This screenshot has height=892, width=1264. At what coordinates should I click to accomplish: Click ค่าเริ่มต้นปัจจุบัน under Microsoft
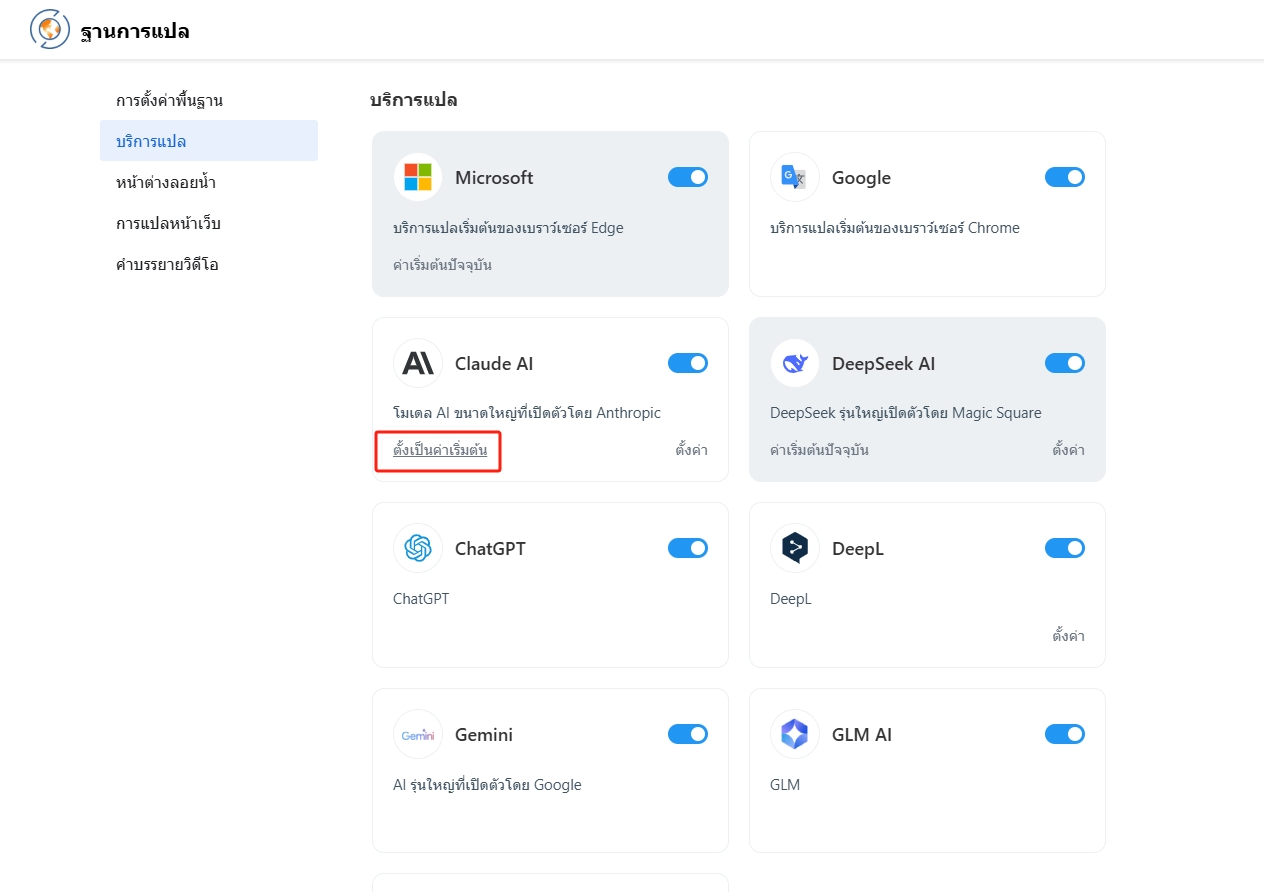[442, 265]
